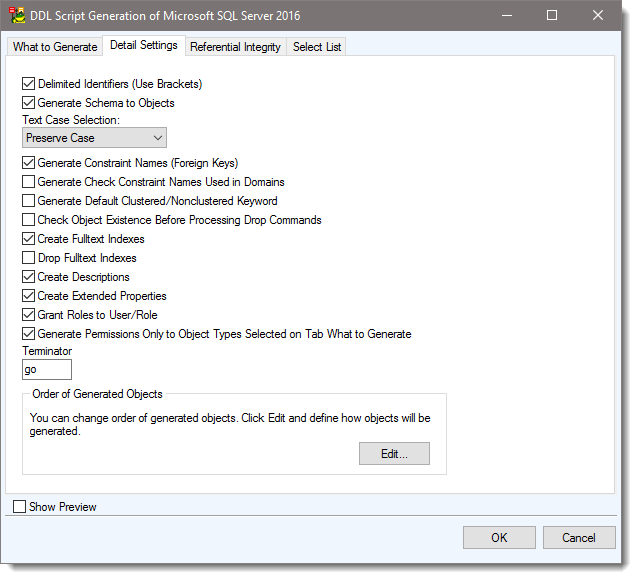This screenshot has height=579, width=637.
Task: Disable Grant Roles to User/Role
Action: [x=28, y=315]
